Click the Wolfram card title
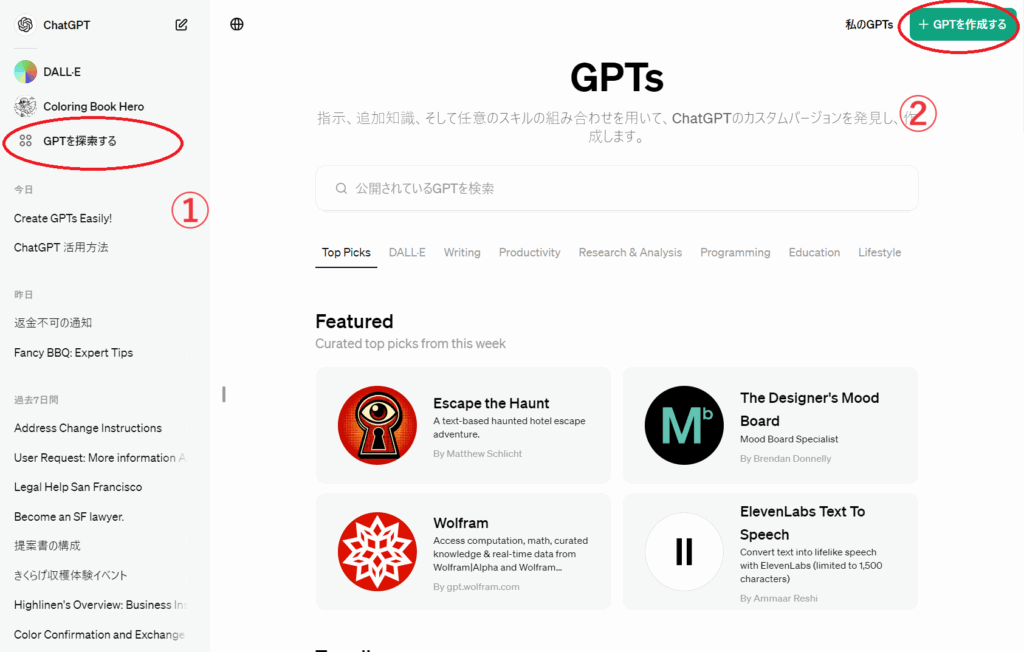The height and width of the screenshot is (652, 1024). coord(460,523)
